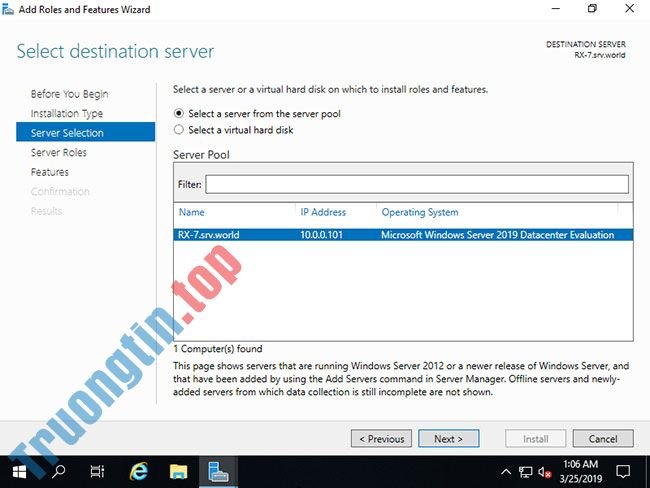This screenshot has width=650, height=488.
Task: Click the muted volume tray icon
Action: 544,472
